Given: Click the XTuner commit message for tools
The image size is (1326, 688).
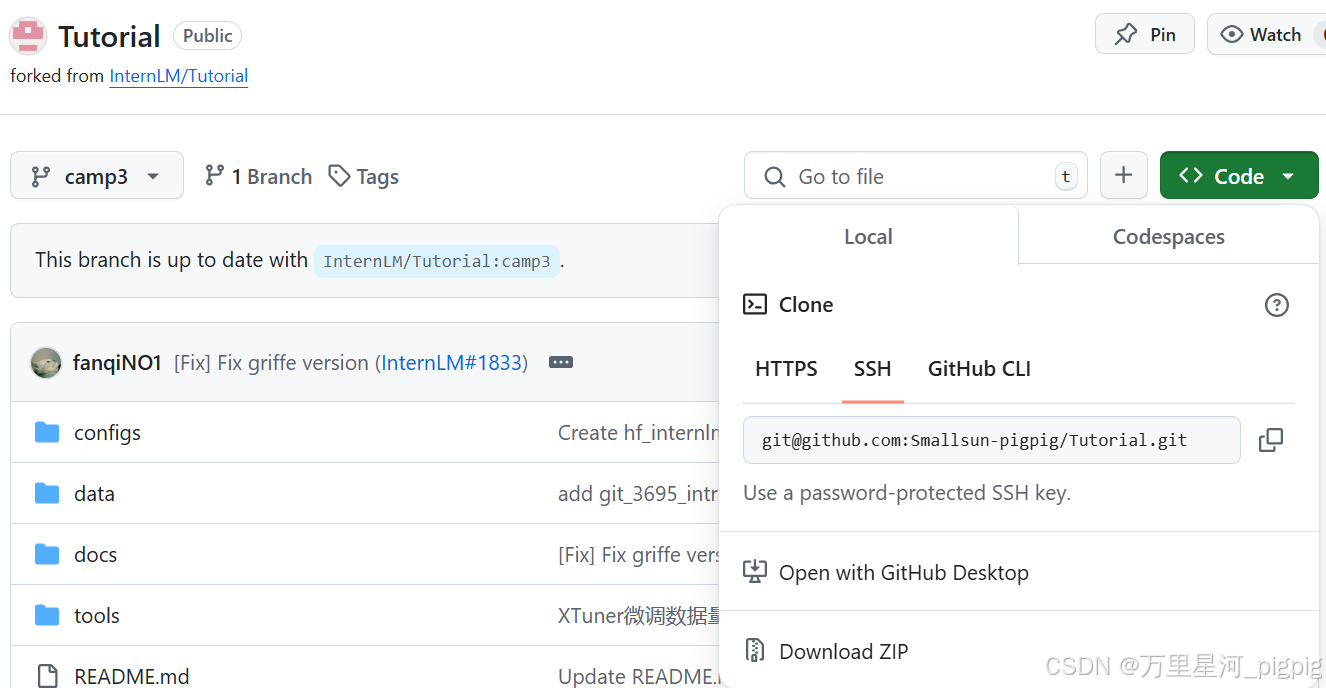Looking at the screenshot, I should [x=638, y=616].
